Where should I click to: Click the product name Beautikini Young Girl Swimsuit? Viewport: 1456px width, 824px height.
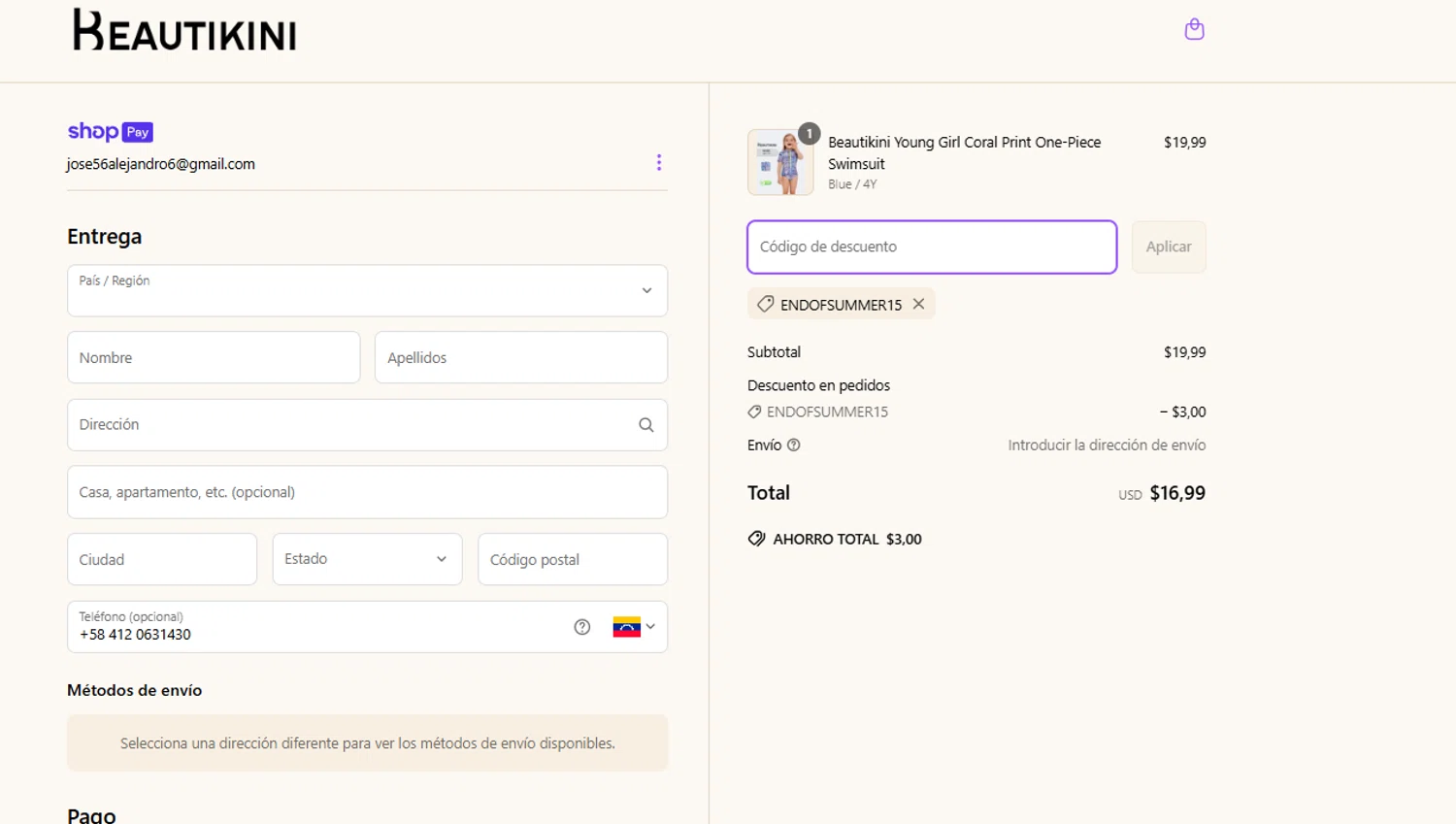[965, 153]
